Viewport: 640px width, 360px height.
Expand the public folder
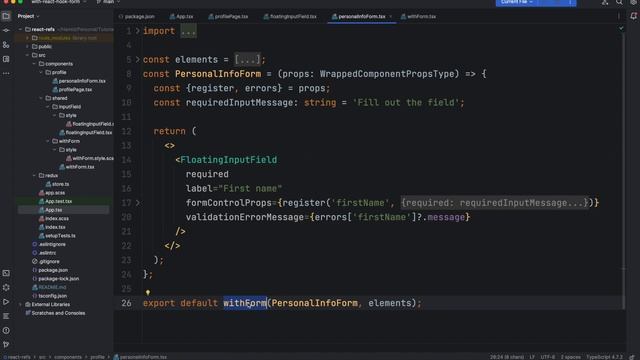(27, 47)
